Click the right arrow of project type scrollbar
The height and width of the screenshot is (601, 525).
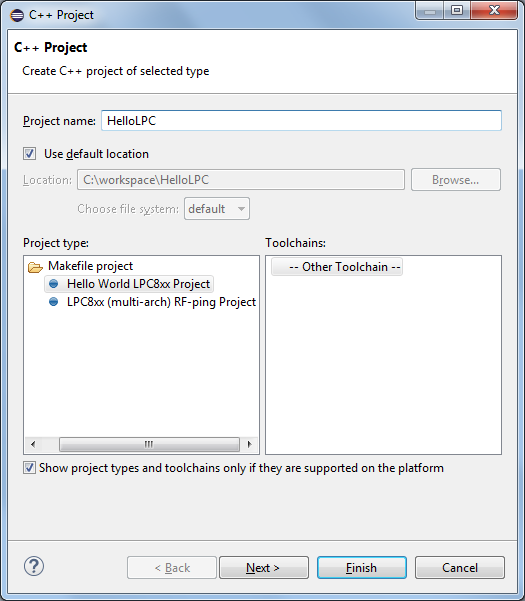(x=249, y=444)
